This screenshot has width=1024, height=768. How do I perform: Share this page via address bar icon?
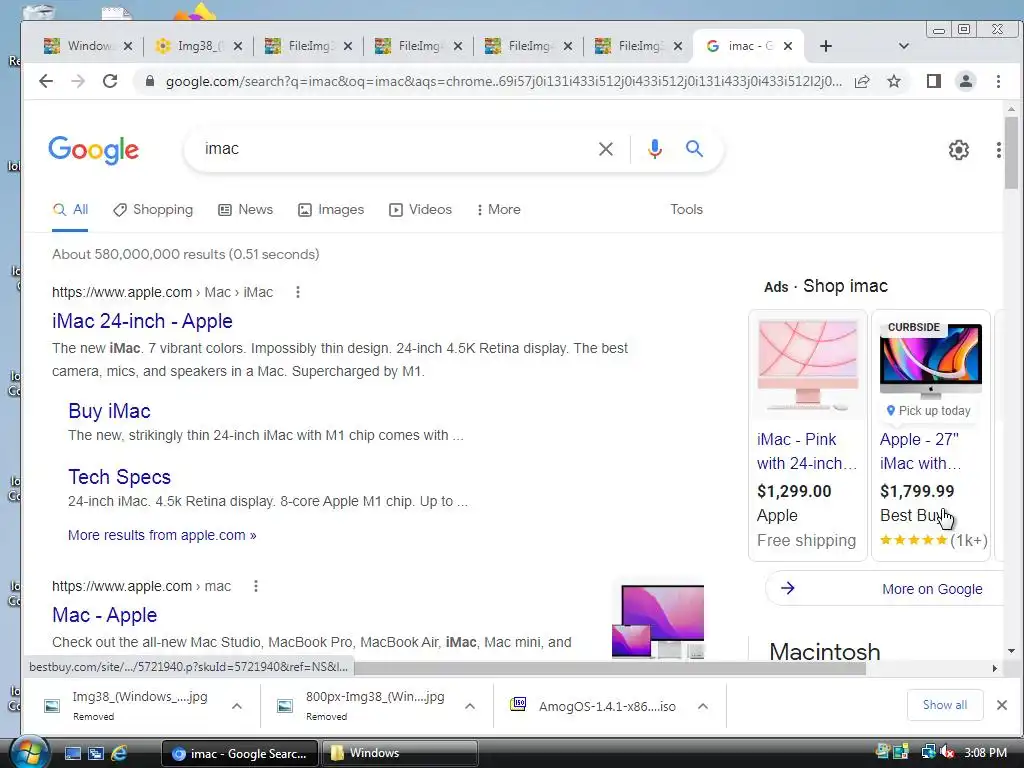tap(862, 81)
